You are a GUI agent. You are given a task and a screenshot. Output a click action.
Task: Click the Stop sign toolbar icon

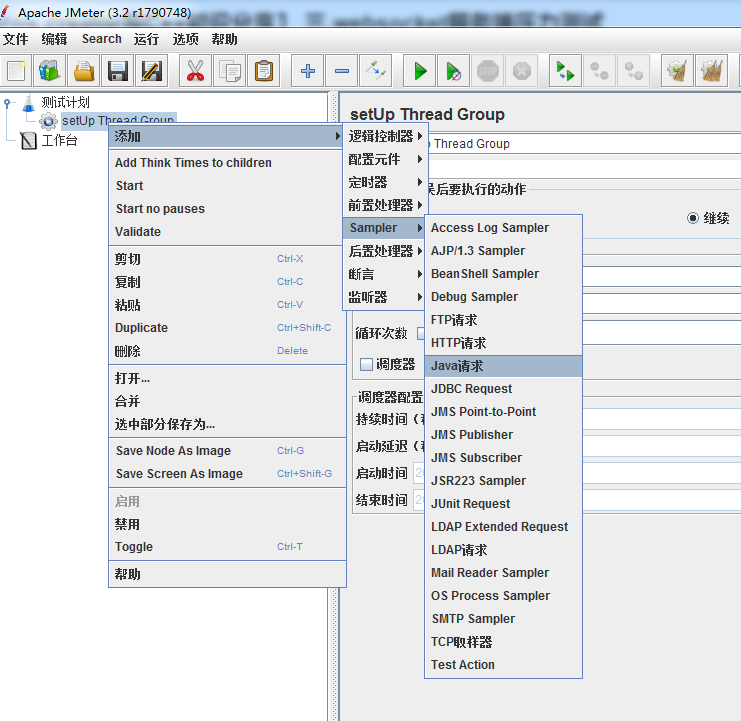pos(488,71)
